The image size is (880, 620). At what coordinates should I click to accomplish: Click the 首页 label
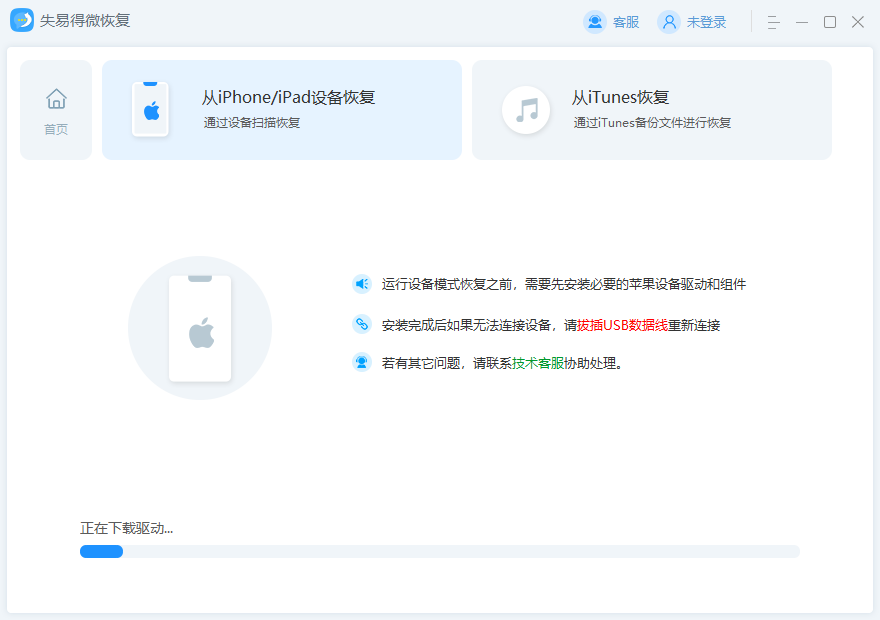click(56, 129)
